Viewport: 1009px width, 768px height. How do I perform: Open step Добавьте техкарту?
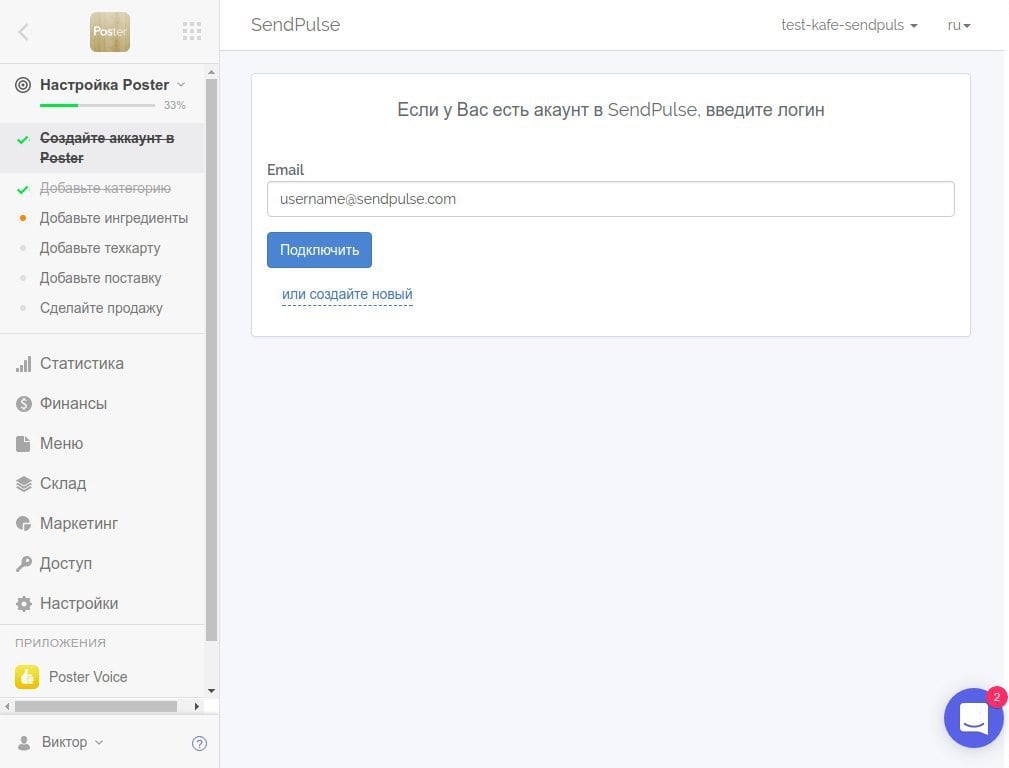tap(100, 248)
